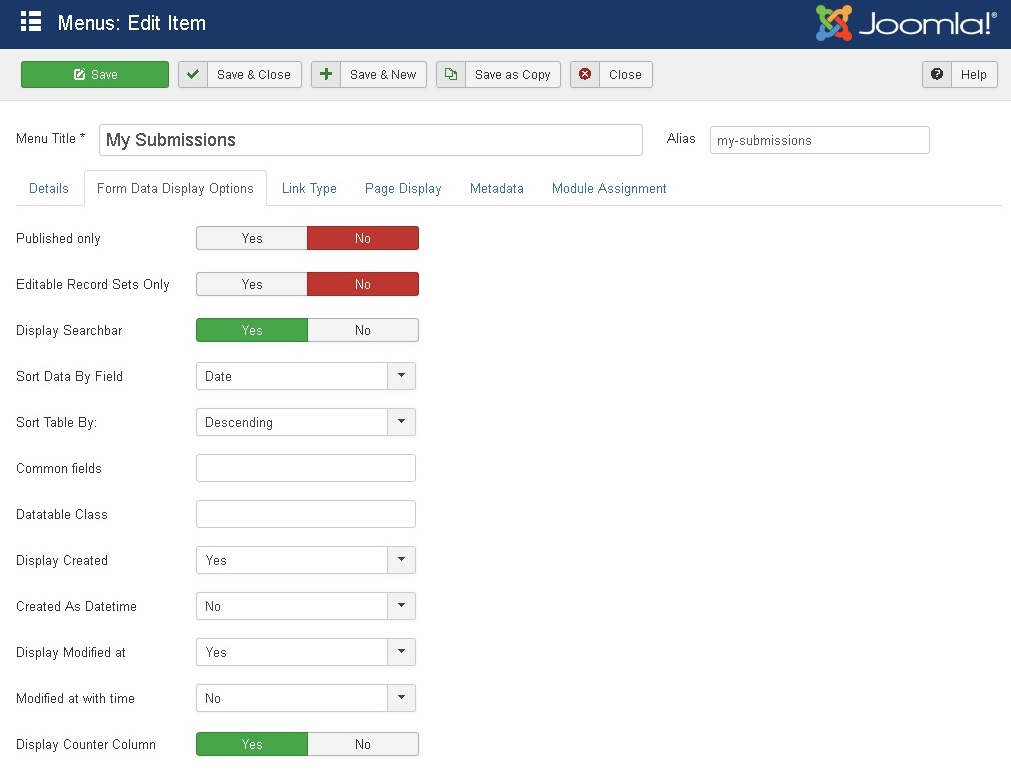Turn off Display Searchbar with No
Screen dimensions: 1011x783
(362, 330)
